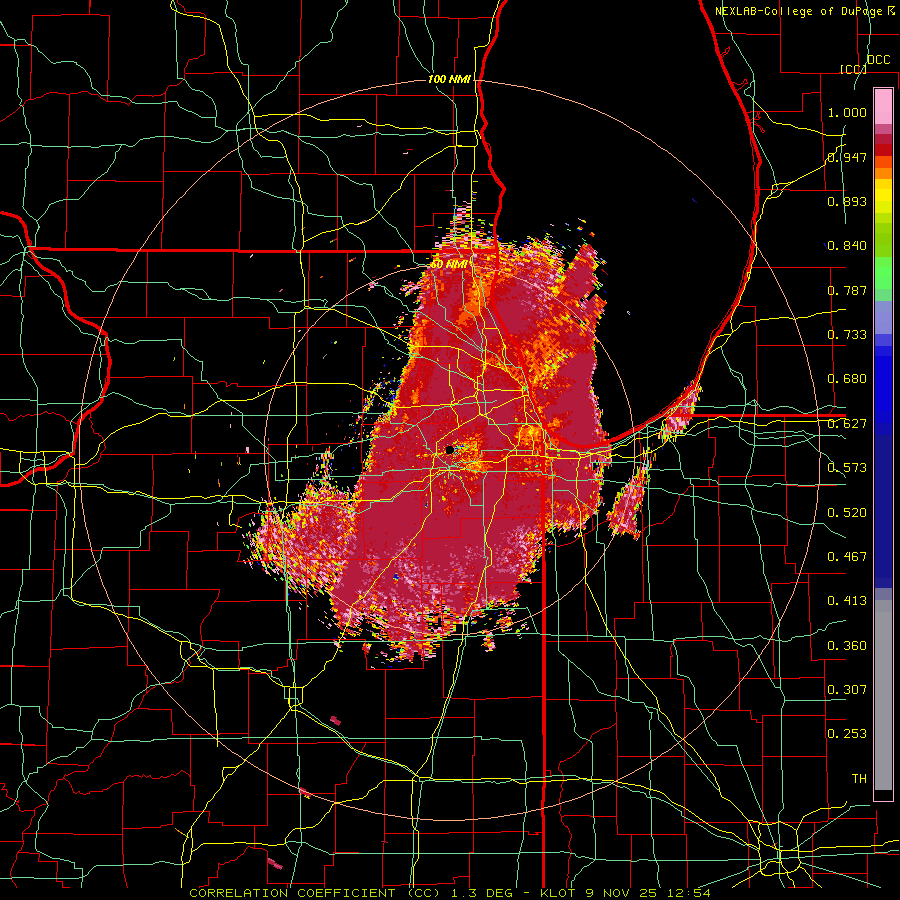
Task: Click the black KLOT radar site dot
Action: pos(449,450)
